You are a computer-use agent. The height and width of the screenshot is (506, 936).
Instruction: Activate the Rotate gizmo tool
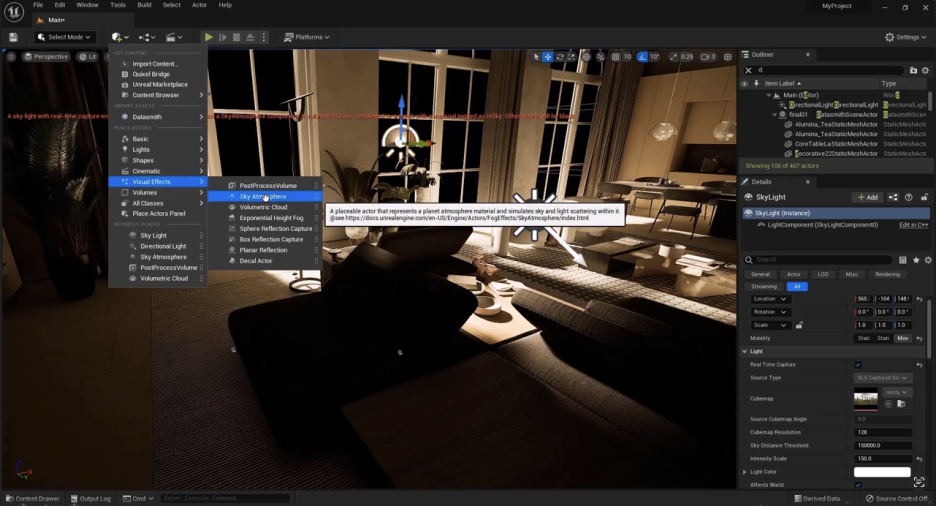point(560,57)
